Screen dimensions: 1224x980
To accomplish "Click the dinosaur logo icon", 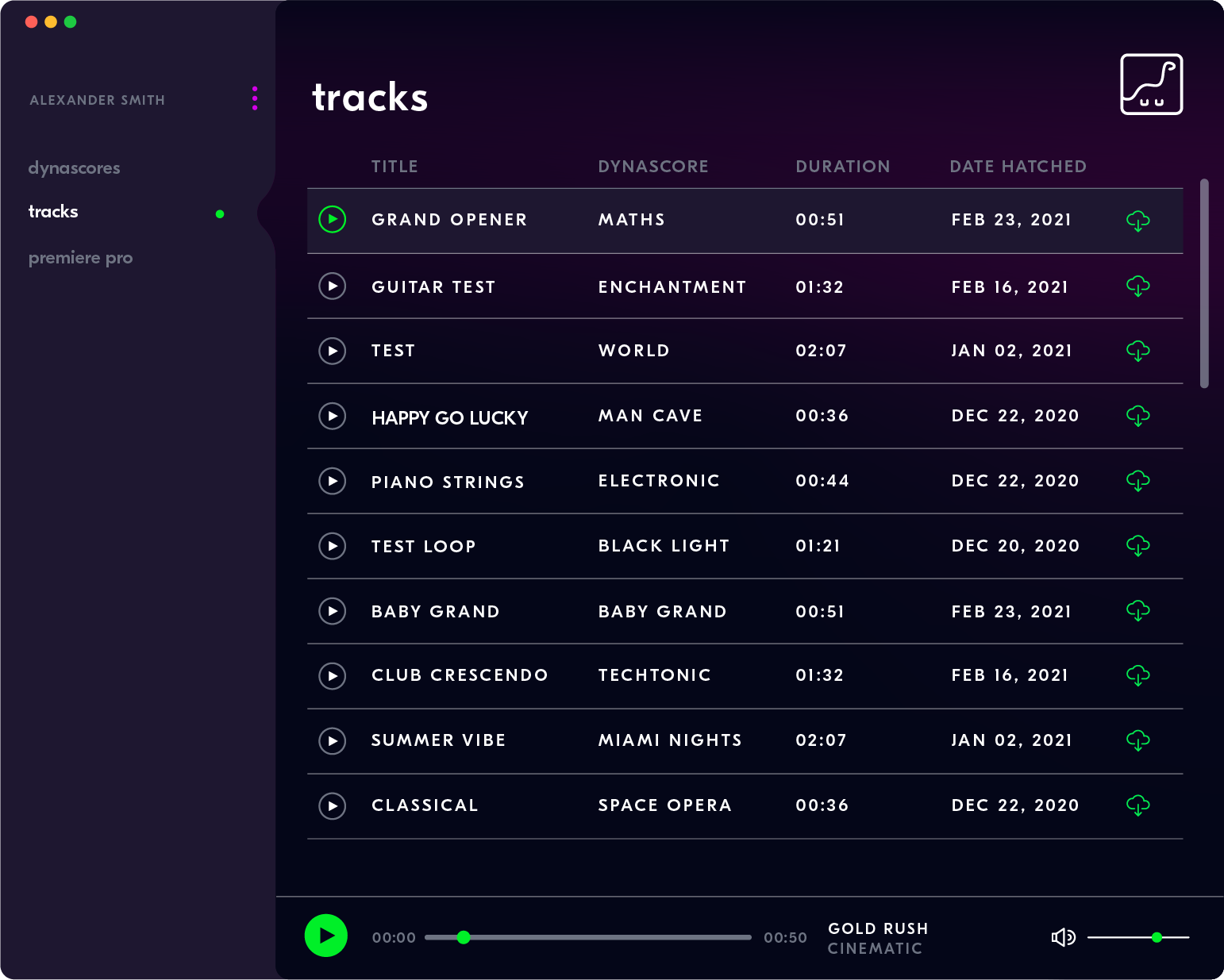I will point(1151,84).
